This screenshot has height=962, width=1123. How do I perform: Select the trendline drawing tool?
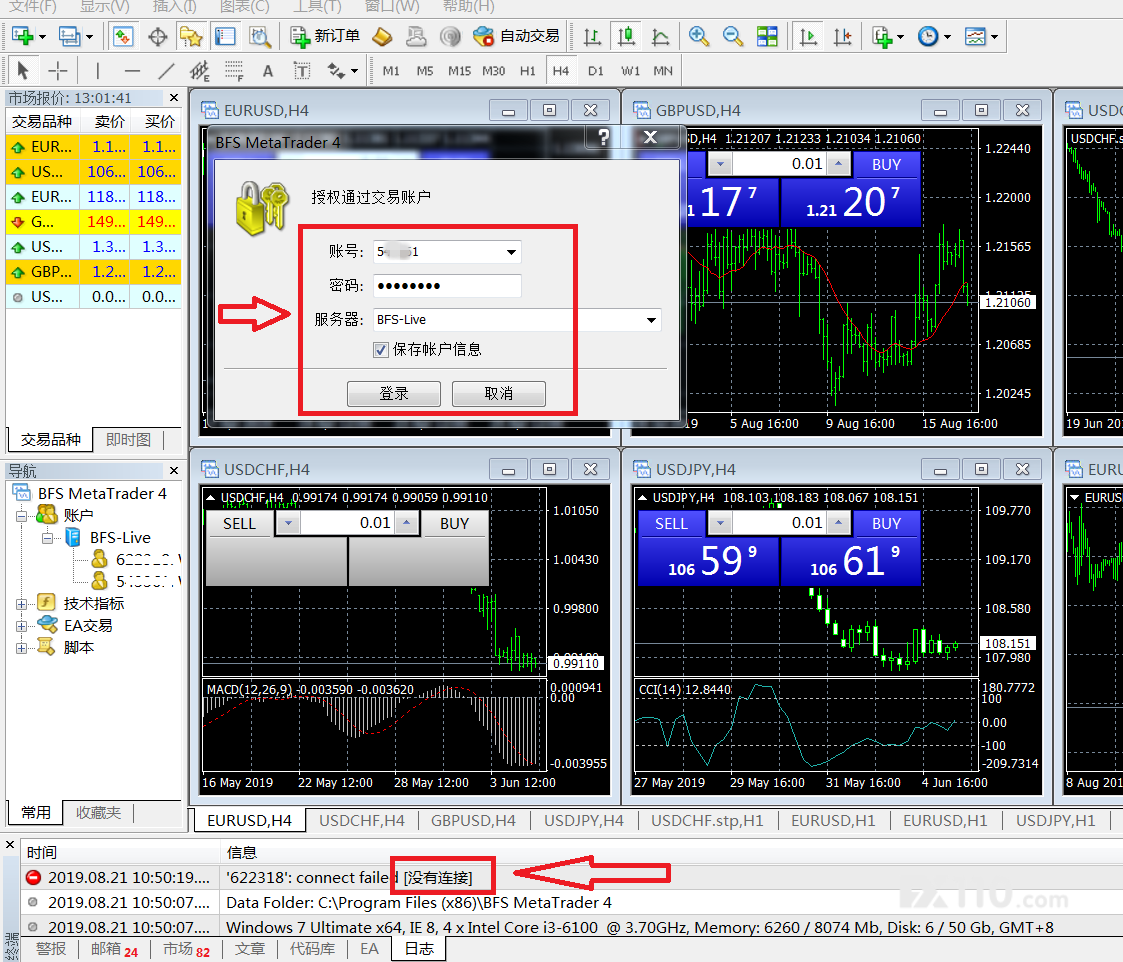pos(166,70)
